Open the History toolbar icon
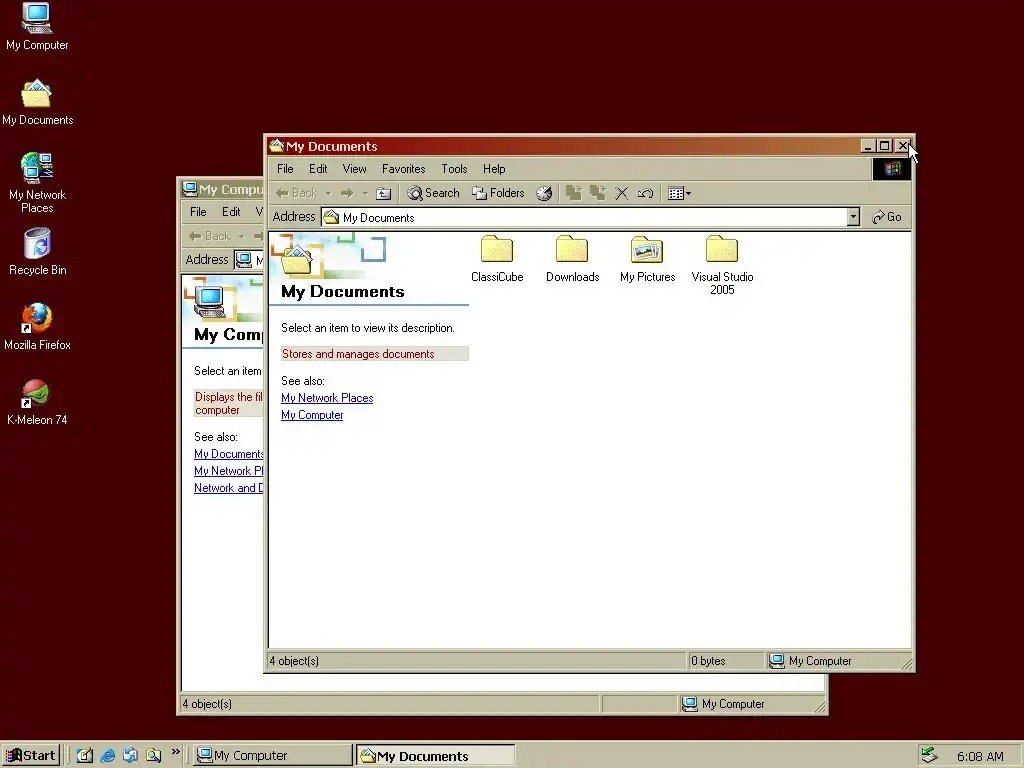 point(544,193)
